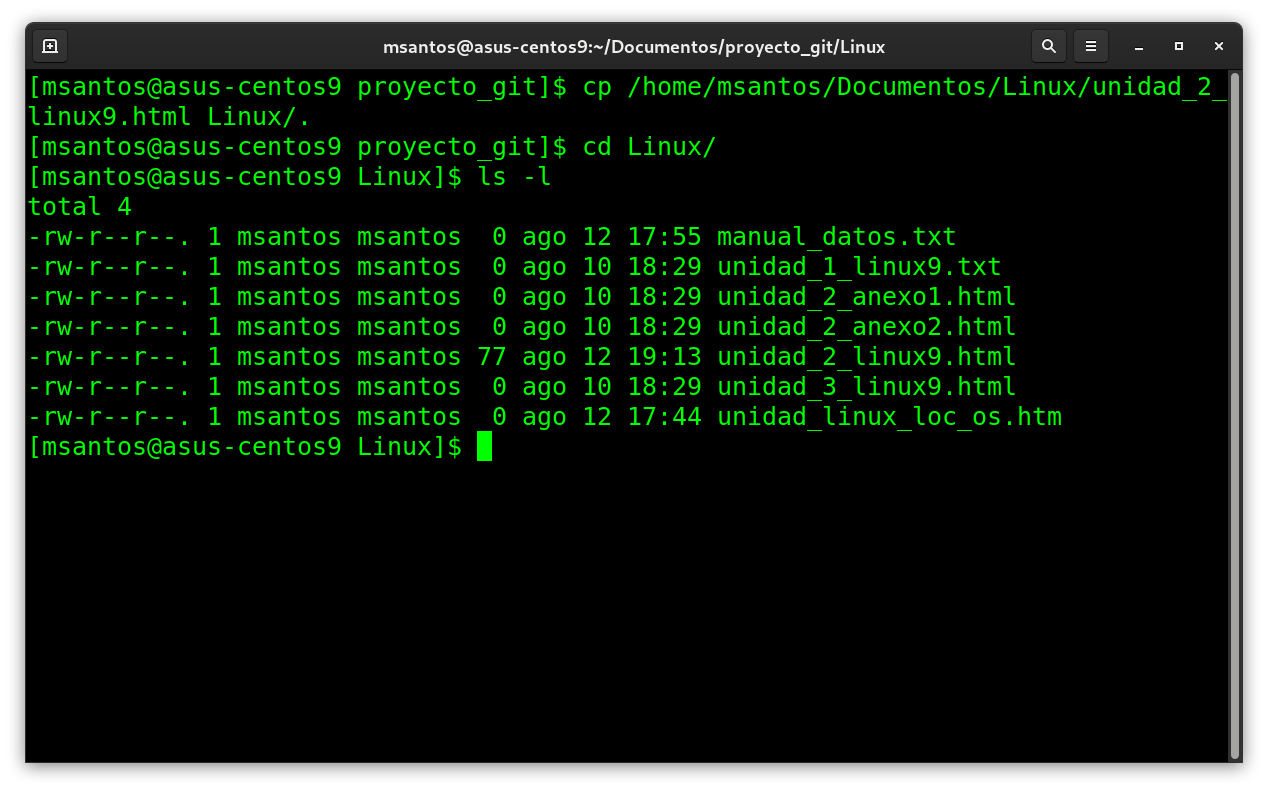1268x791 pixels.
Task: Minimize the terminal window
Action: pos(1138,46)
